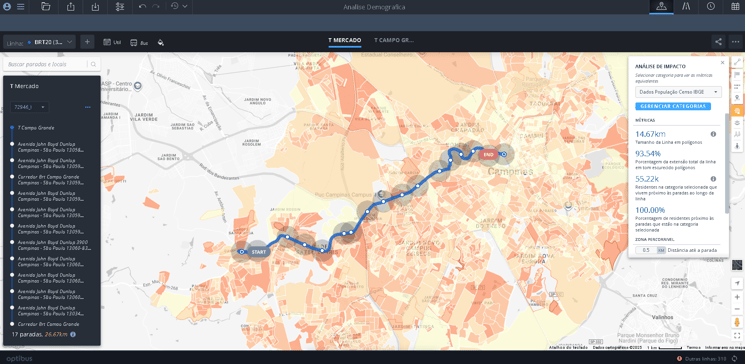Click the END marker on the map

488,154
